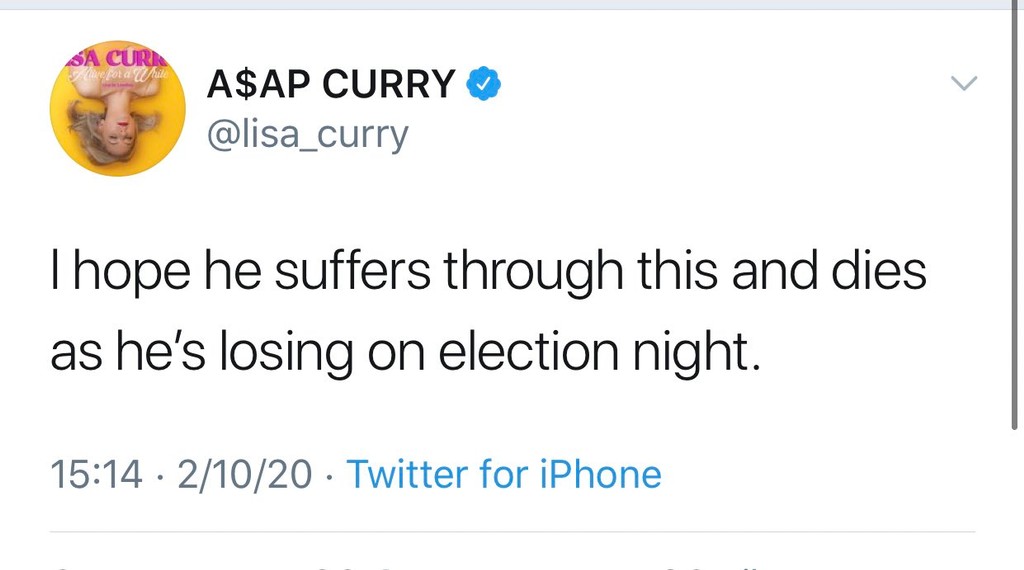Select the 2/10/20 tweet date
The width and height of the screenshot is (1024, 570).
(245, 474)
